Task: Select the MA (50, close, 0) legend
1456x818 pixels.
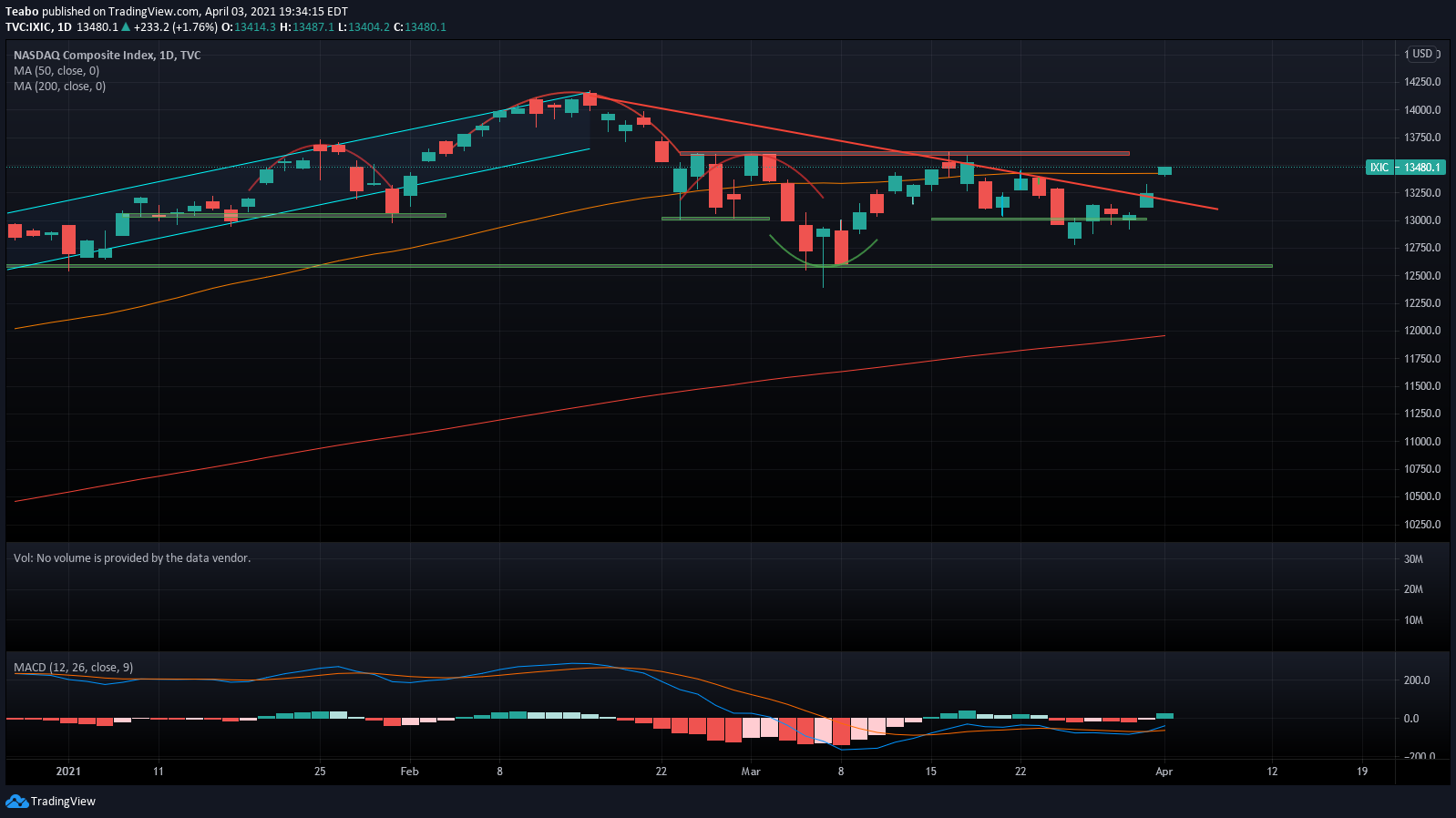Action: click(56, 71)
